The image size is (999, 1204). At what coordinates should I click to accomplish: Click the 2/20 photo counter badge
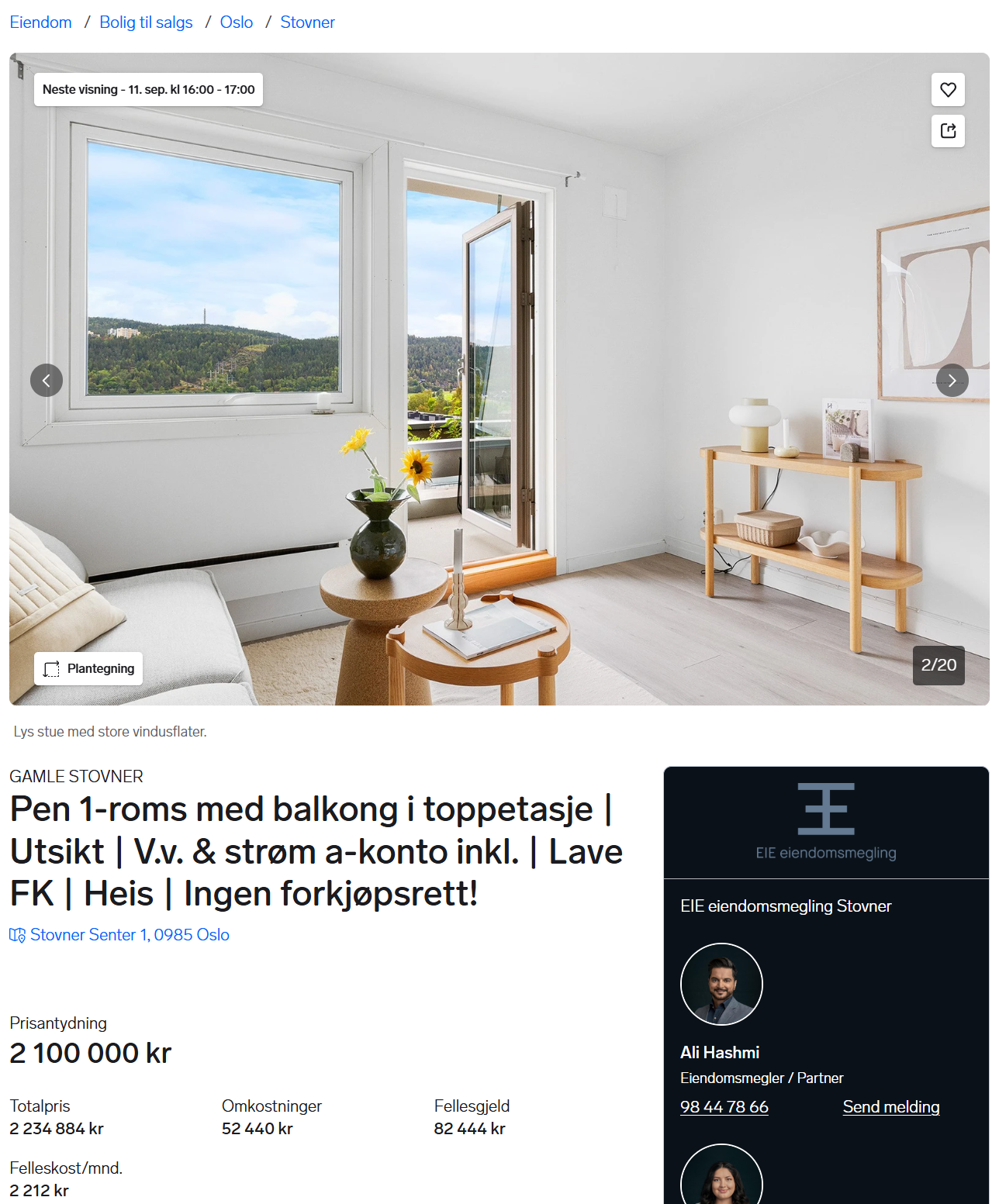[939, 665]
